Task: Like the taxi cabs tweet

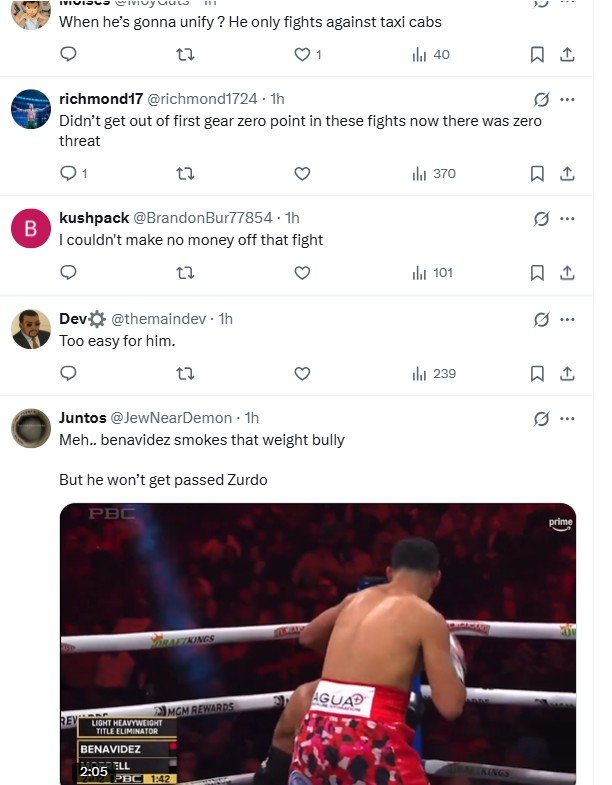Action: (302, 55)
